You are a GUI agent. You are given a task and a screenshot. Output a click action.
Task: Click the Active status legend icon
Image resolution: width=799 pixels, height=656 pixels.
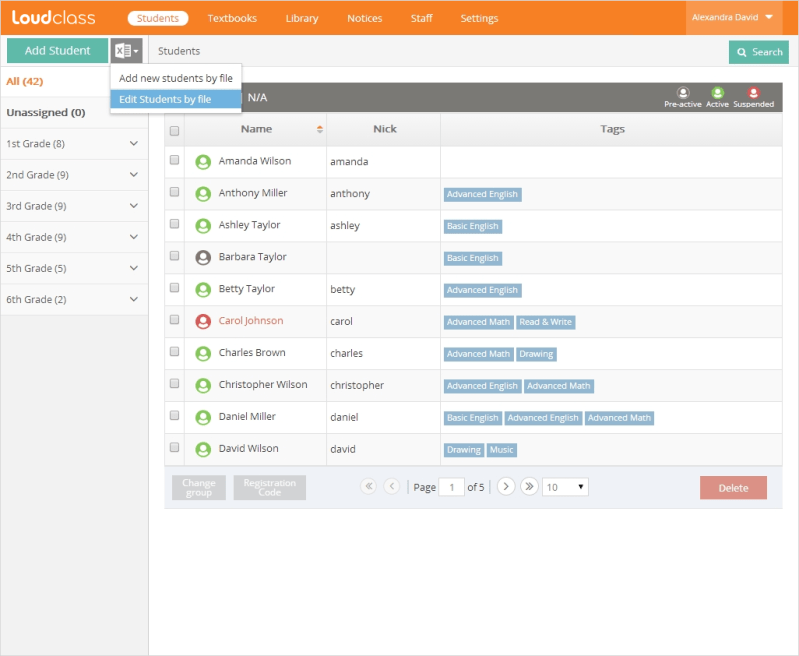click(717, 93)
